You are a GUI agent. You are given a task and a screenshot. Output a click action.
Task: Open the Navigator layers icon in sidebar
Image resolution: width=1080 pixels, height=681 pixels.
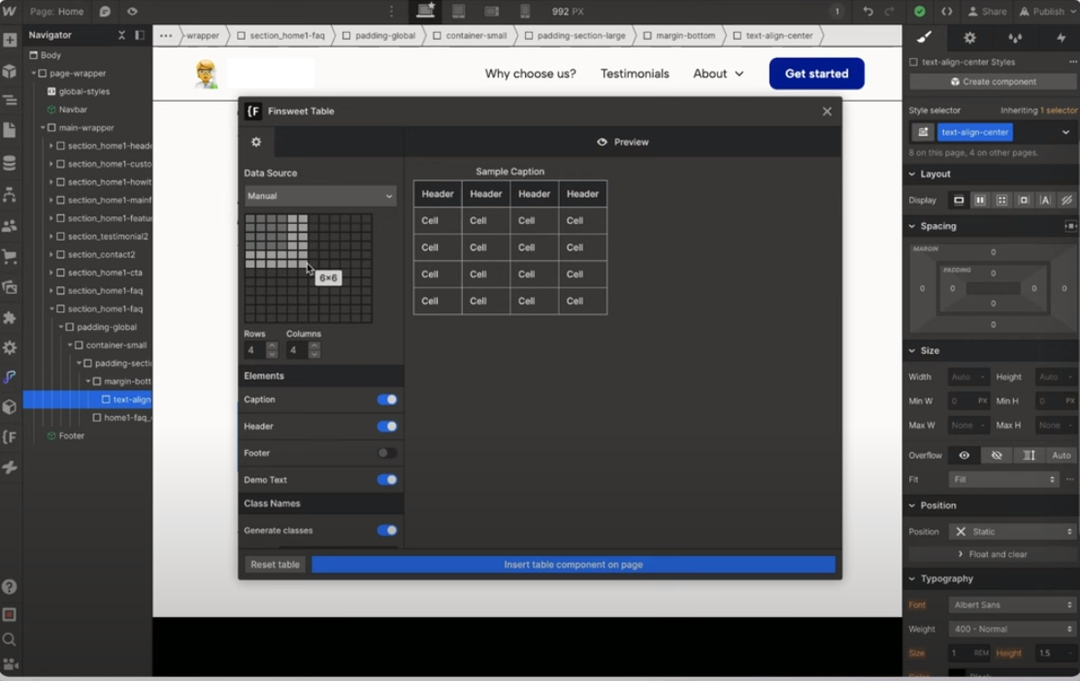(10, 101)
